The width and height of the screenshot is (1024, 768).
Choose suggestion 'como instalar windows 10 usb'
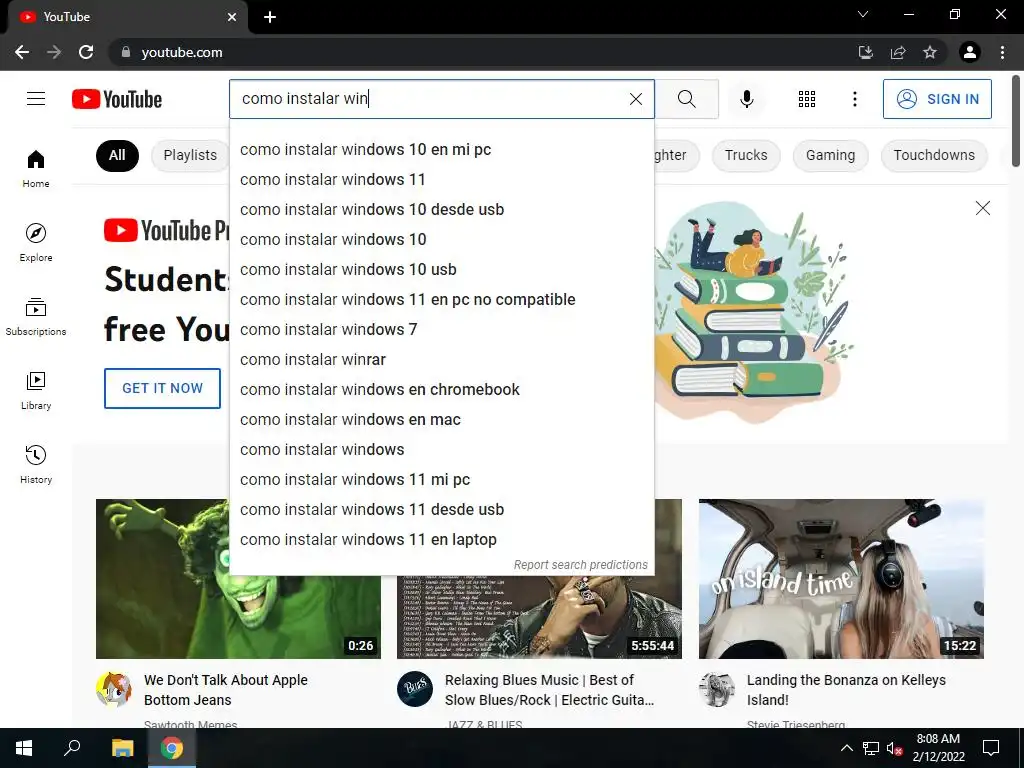[x=441, y=270]
